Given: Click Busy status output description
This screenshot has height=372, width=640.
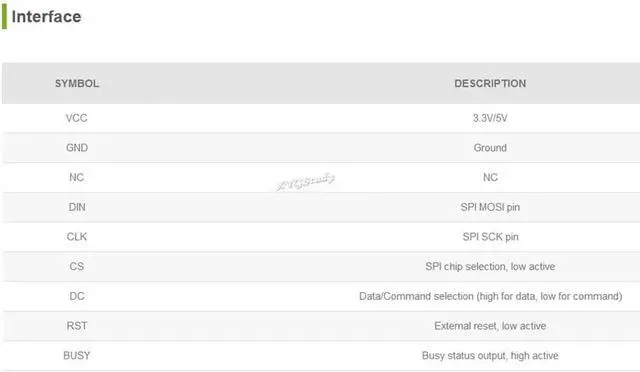Looking at the screenshot, I should (x=490, y=356).
